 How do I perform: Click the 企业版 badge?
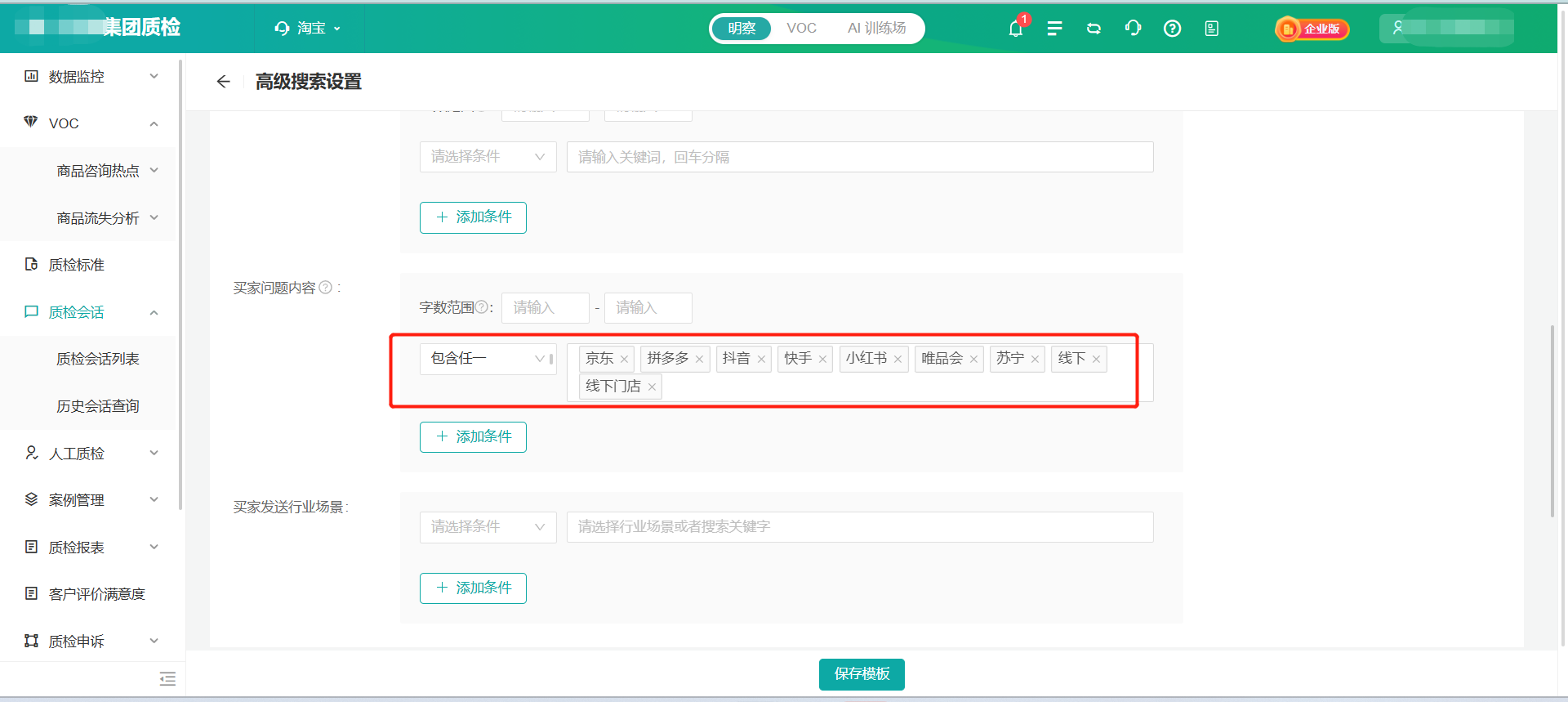[x=1312, y=29]
